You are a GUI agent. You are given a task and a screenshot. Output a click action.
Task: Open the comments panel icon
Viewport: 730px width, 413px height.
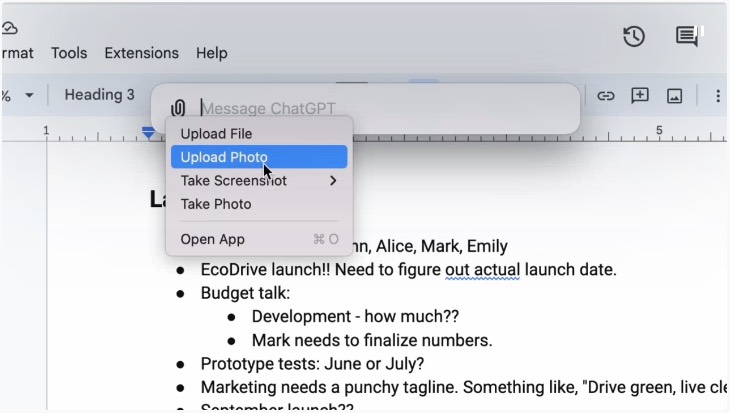pyautogui.click(x=687, y=37)
